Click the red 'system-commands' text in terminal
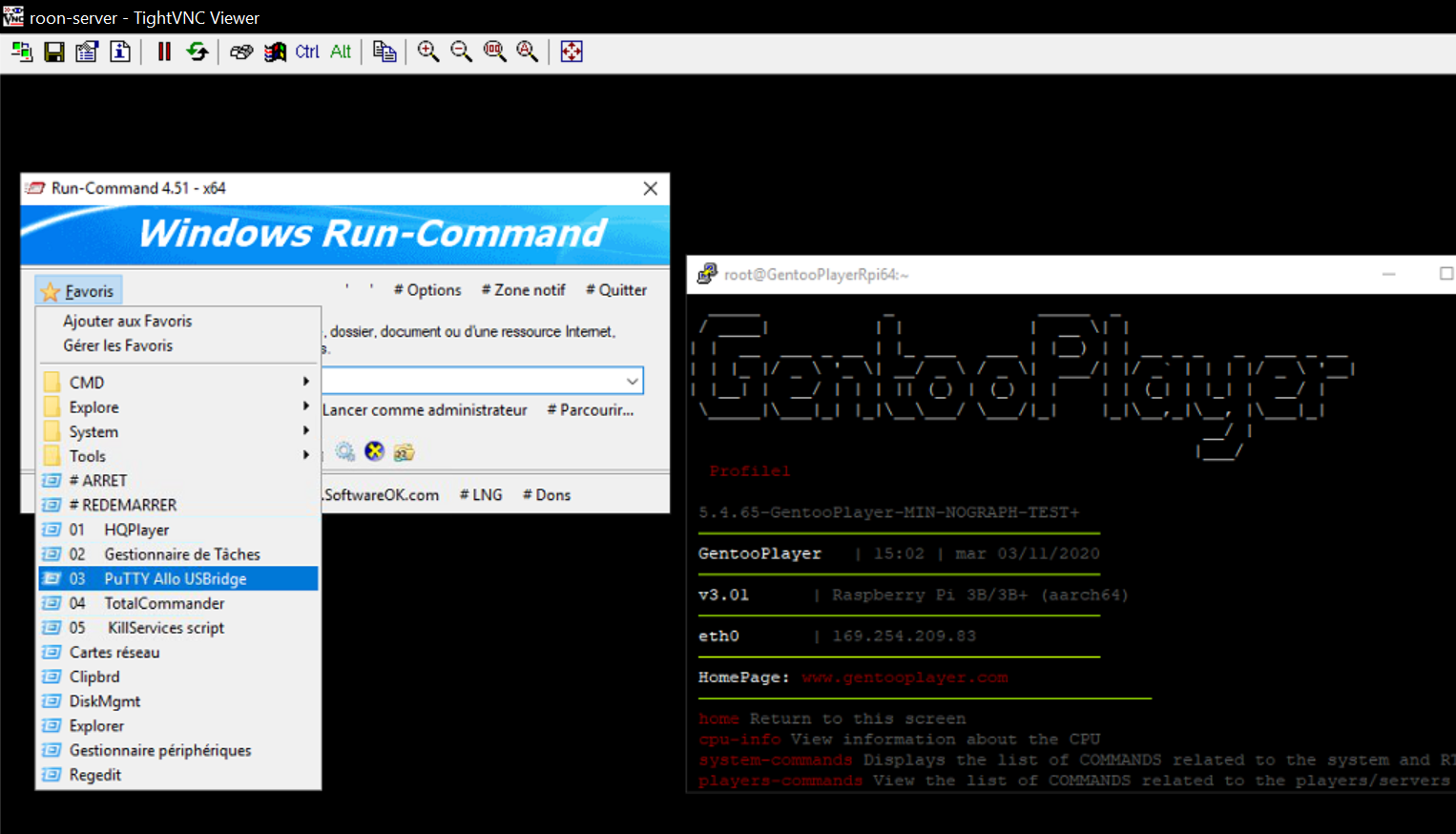1456x834 pixels. coord(776,761)
